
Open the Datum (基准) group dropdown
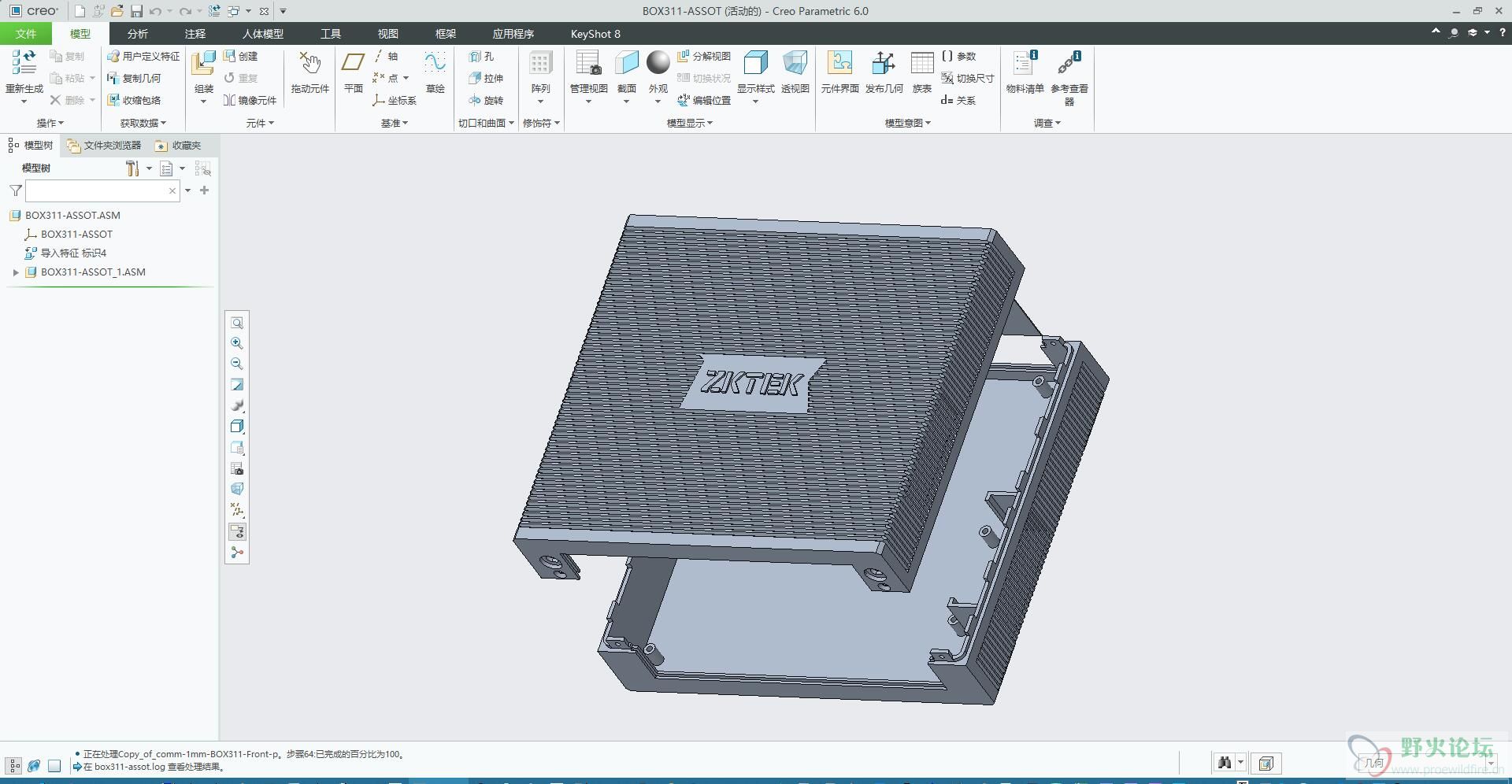[x=395, y=123]
